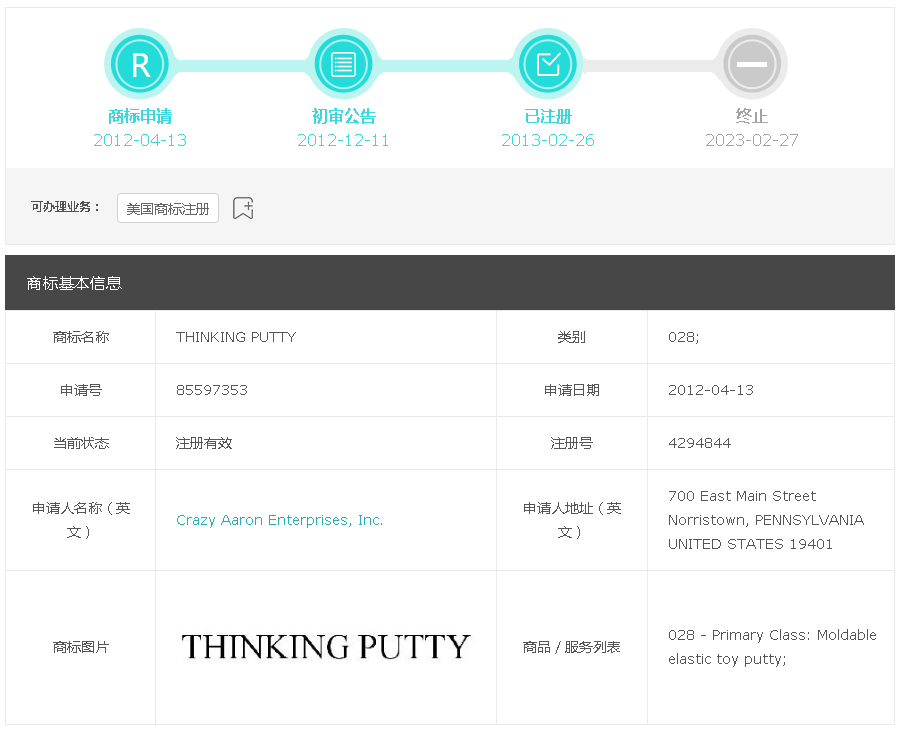Click the gray 终止 minus circle icon
This screenshot has width=901, height=732.
coord(752,64)
